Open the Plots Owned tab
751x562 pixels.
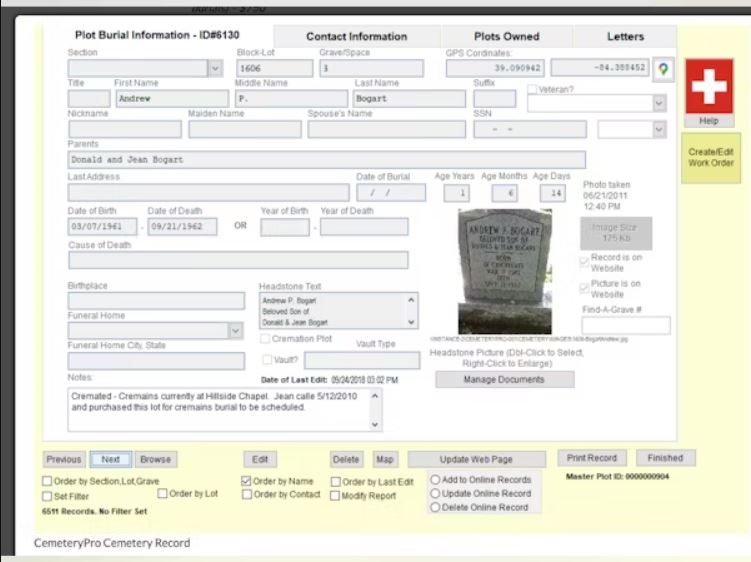pyautogui.click(x=506, y=36)
